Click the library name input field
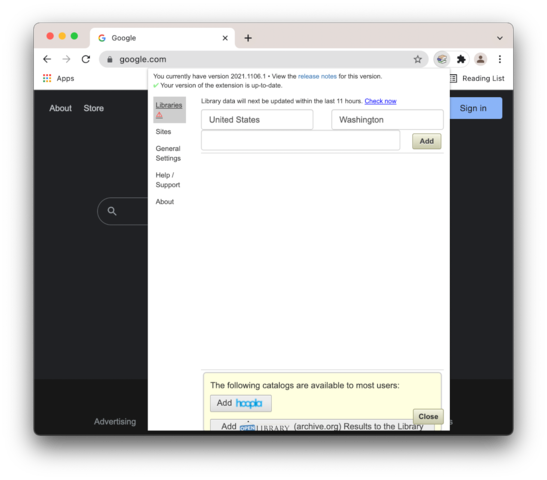The height and width of the screenshot is (480, 547). (300, 141)
